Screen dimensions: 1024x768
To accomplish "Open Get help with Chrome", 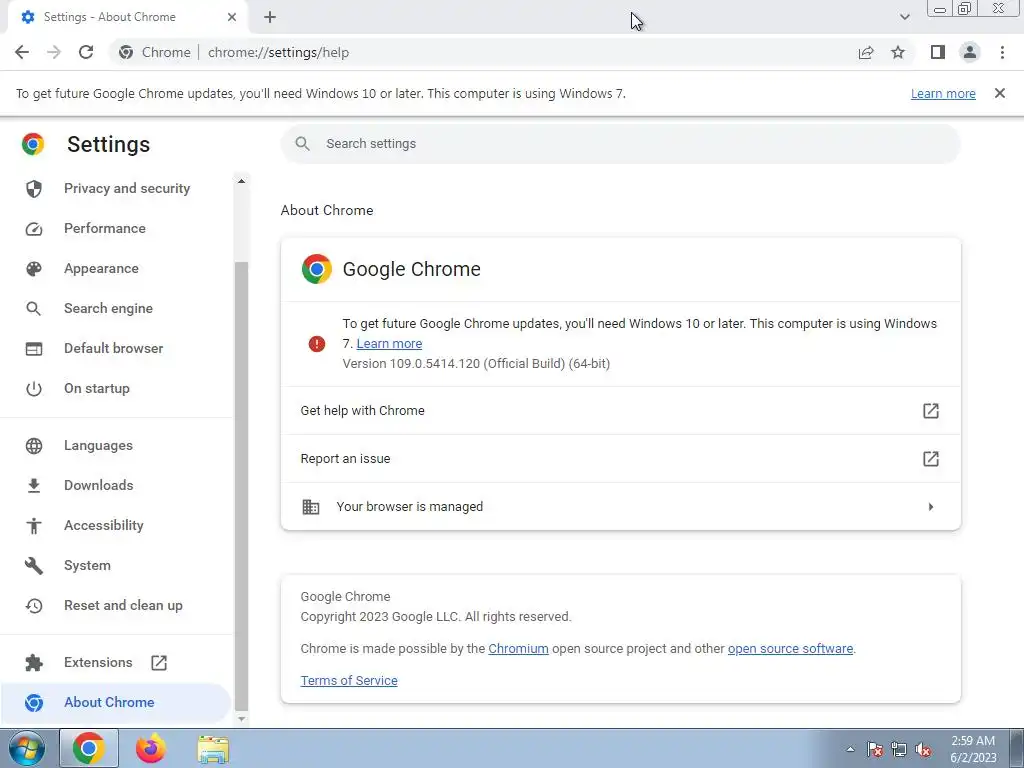I will [620, 410].
